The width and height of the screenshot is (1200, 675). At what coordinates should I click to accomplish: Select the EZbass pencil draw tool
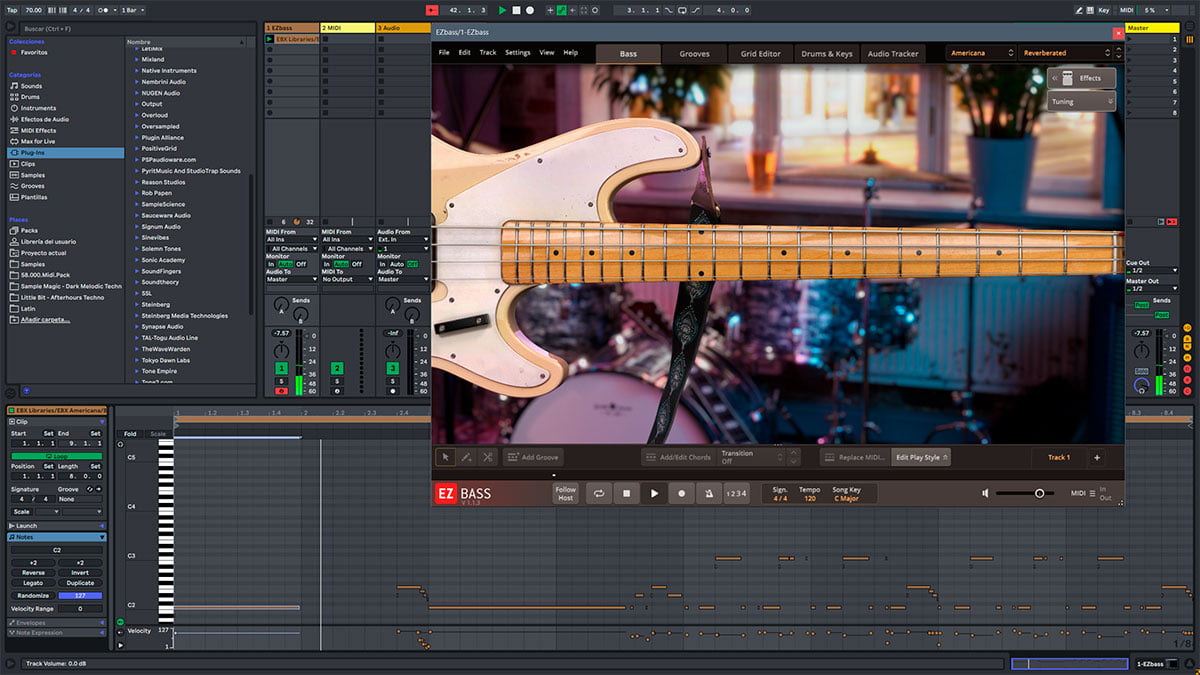click(466, 457)
